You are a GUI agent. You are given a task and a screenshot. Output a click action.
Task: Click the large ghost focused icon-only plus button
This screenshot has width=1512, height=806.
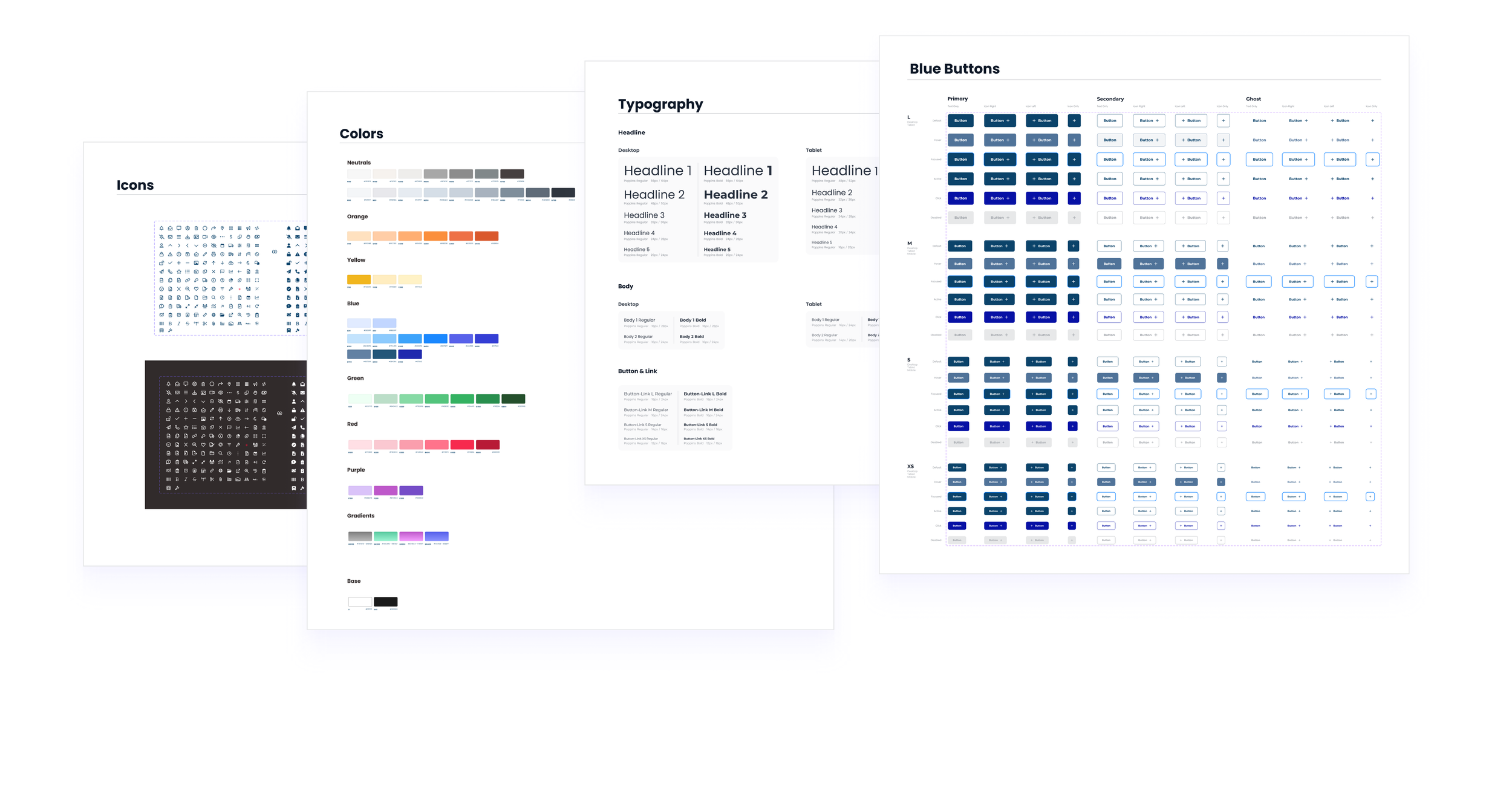coord(1372,160)
